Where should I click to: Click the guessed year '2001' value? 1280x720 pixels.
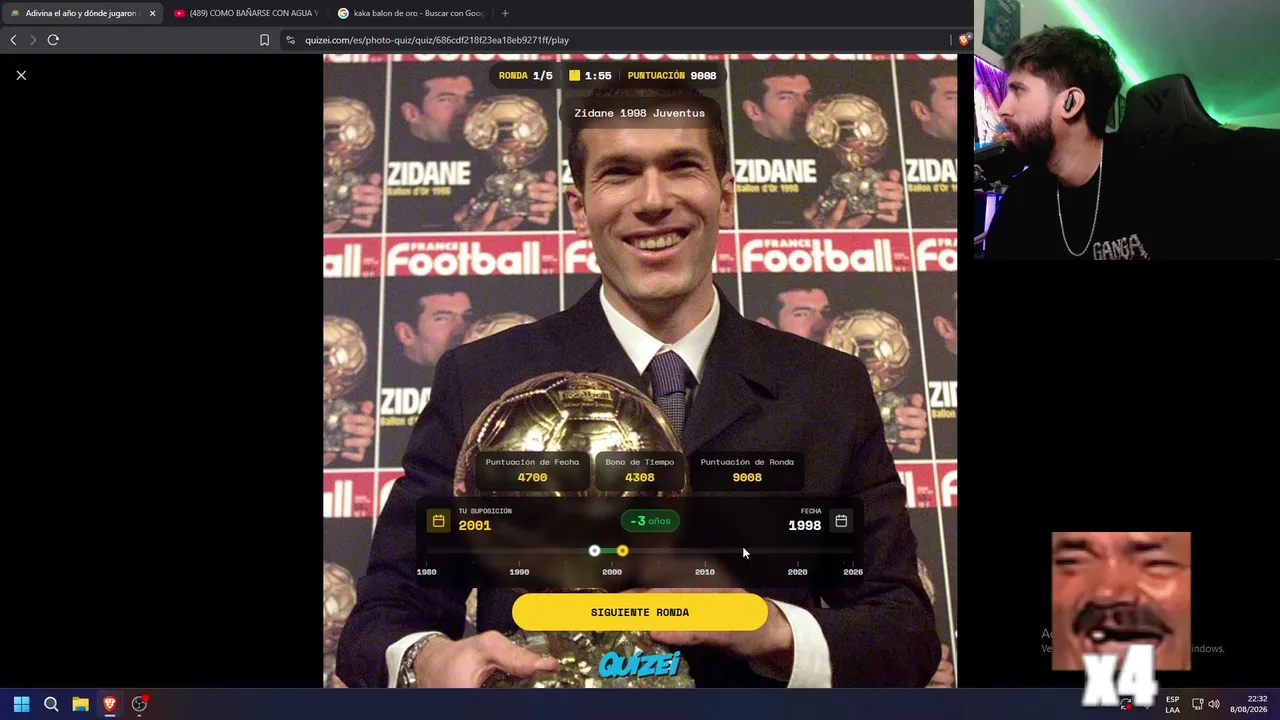point(475,526)
